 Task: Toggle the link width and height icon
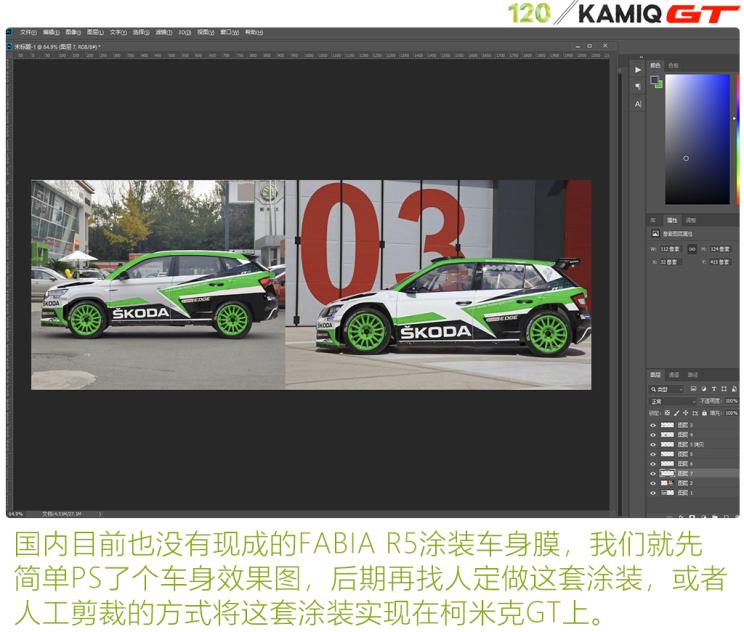coord(692,249)
